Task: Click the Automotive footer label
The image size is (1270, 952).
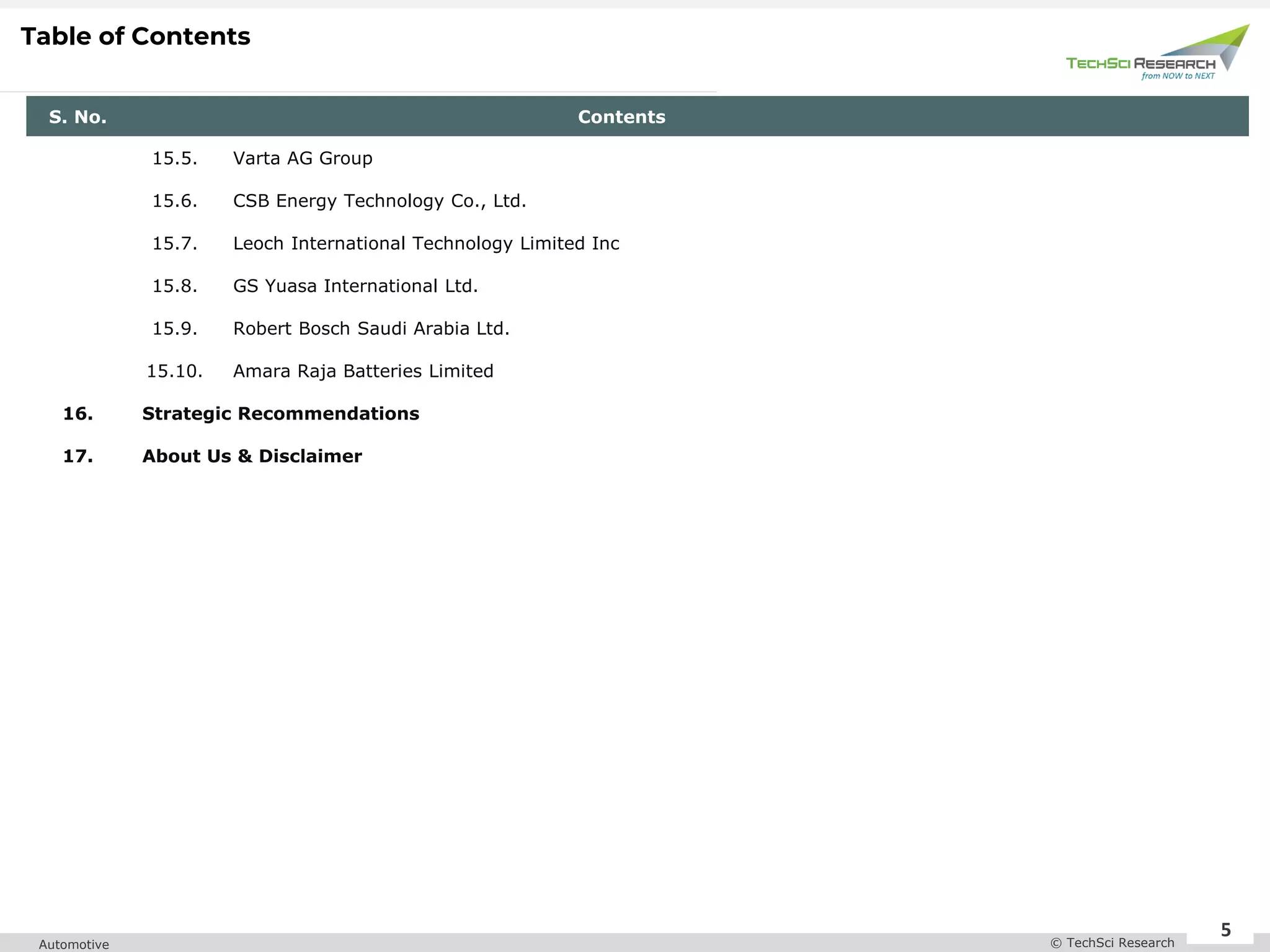Action: tap(74, 944)
